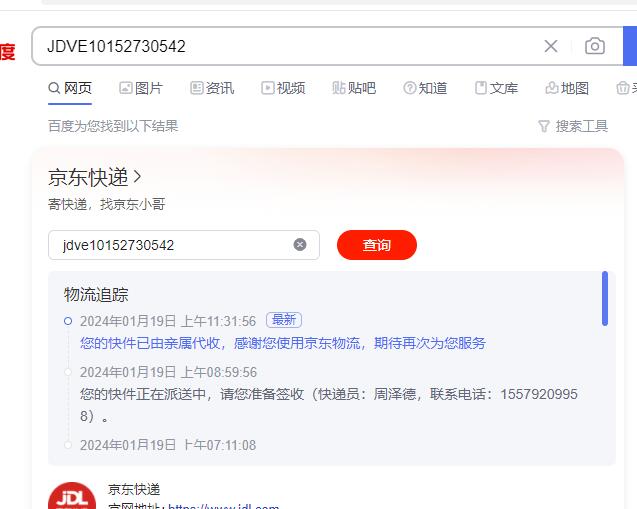
Task: Click the partially visible shopping tab icon
Action: [x=623, y=88]
